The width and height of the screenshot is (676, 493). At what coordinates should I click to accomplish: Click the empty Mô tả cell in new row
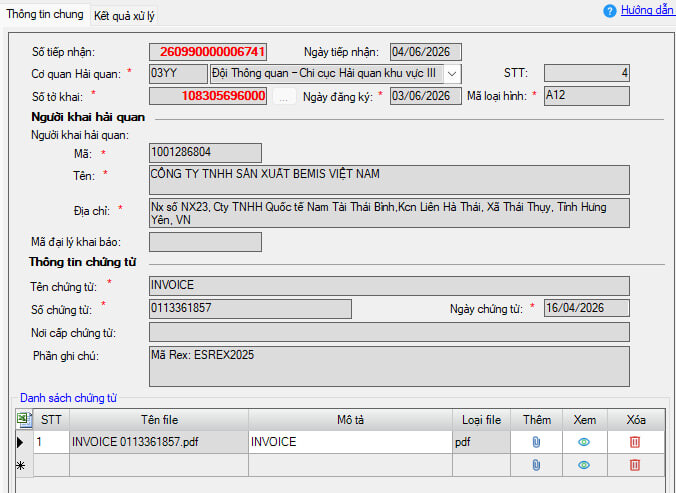tap(351, 465)
